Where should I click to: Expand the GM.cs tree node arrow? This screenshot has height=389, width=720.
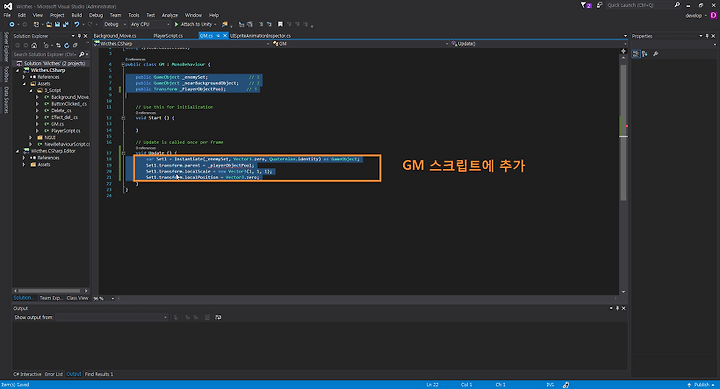(x=38, y=124)
